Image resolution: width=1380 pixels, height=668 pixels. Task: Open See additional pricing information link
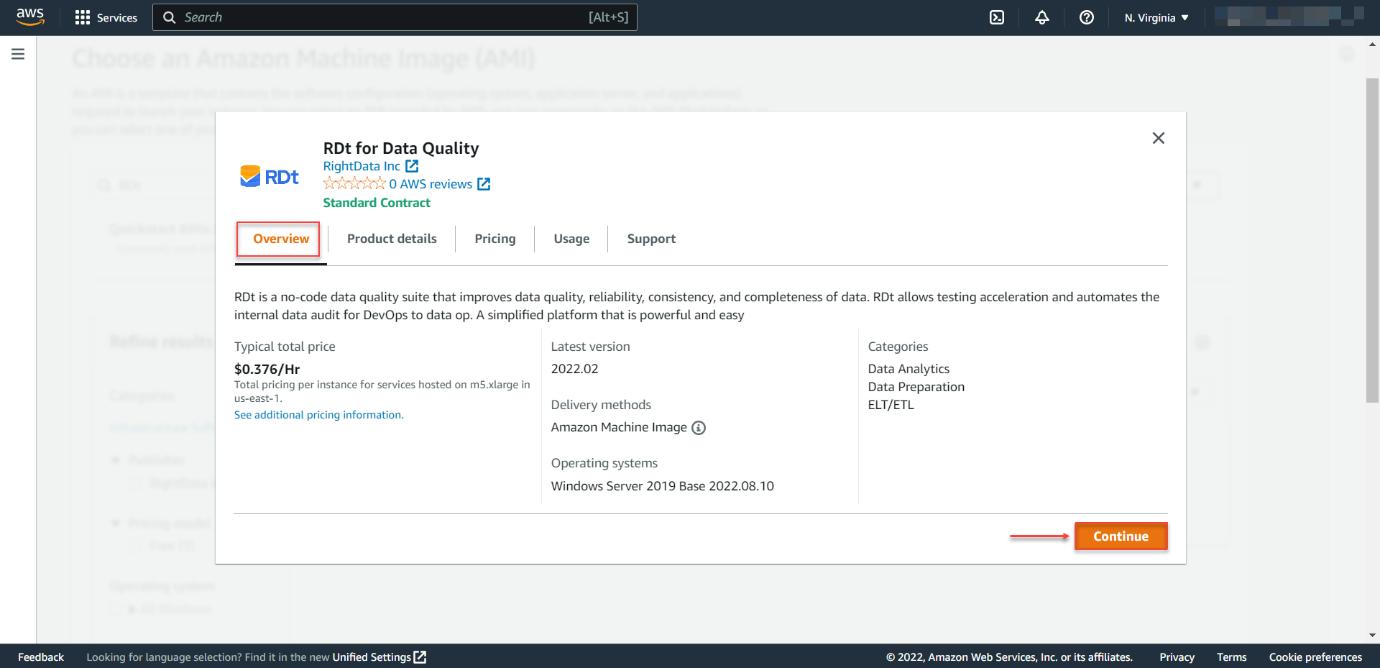pyautogui.click(x=319, y=415)
